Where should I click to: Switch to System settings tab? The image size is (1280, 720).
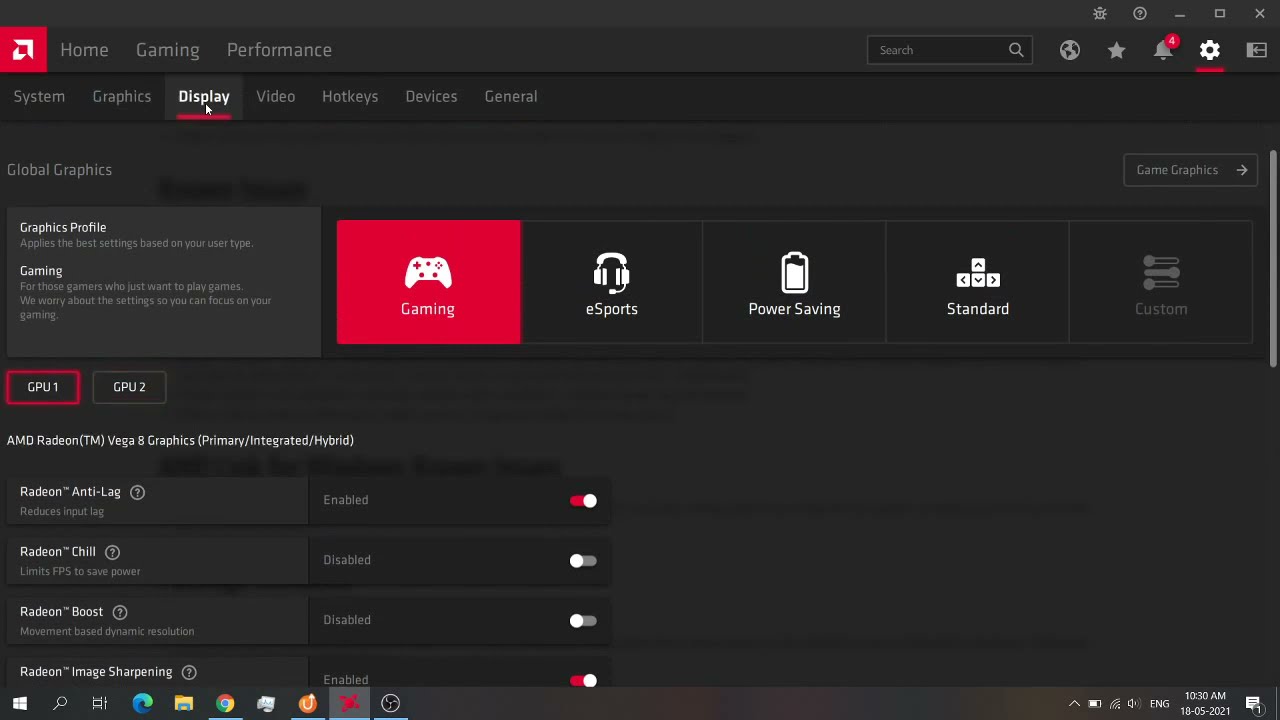pyautogui.click(x=39, y=97)
